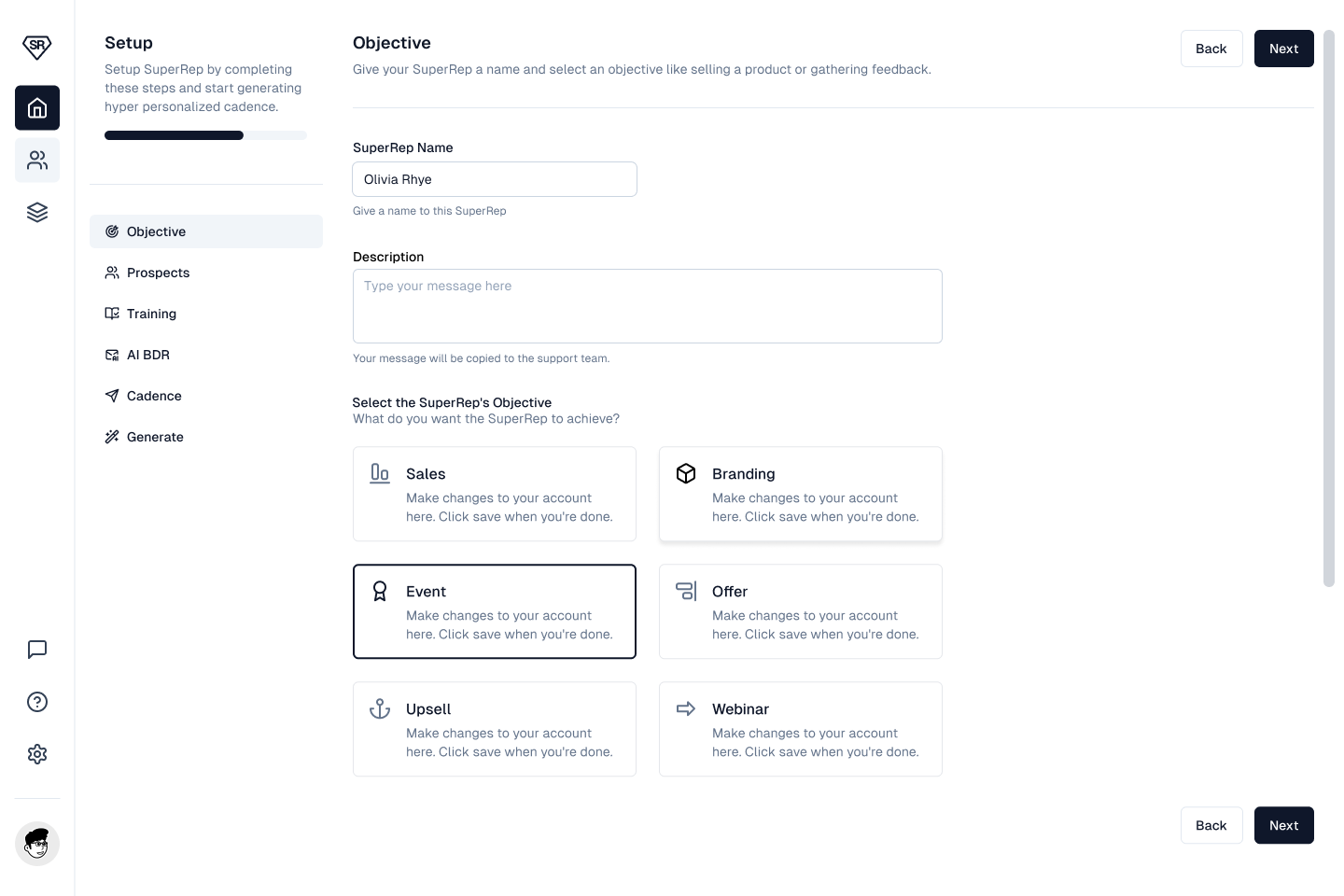Open the Training setup step

[x=151, y=314]
